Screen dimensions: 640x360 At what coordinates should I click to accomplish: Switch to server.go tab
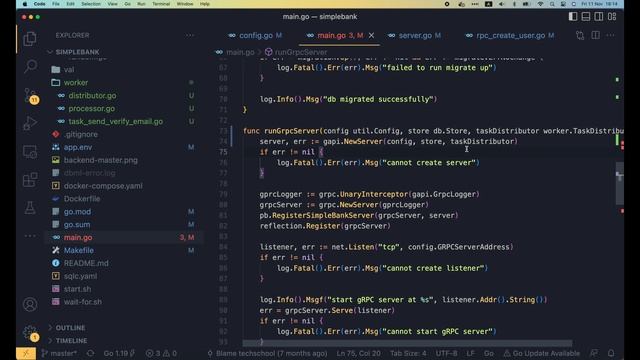415,36
